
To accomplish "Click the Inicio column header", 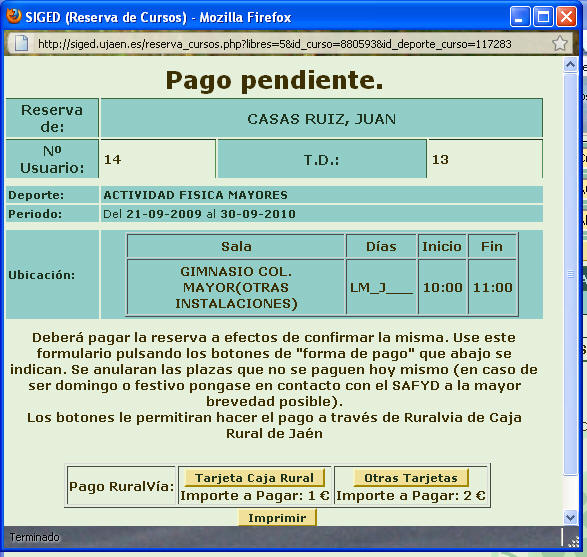I will (442, 247).
